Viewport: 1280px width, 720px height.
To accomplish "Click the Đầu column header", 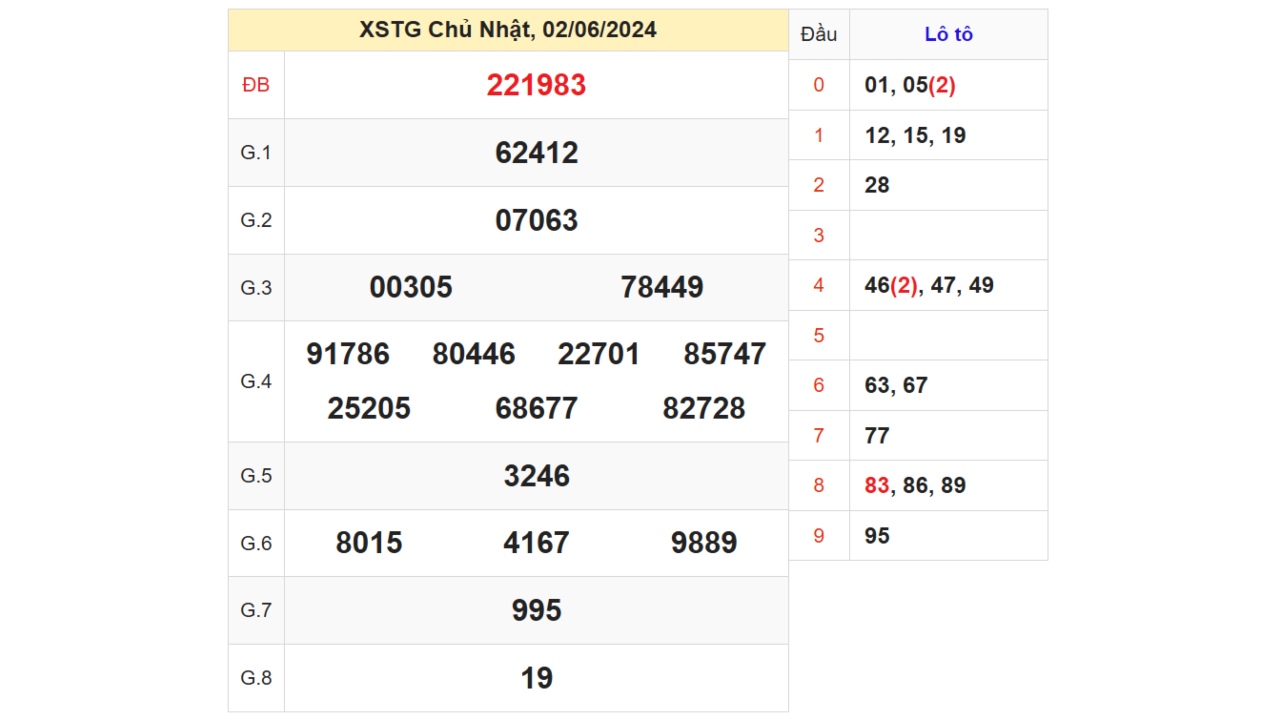I will (x=819, y=35).
